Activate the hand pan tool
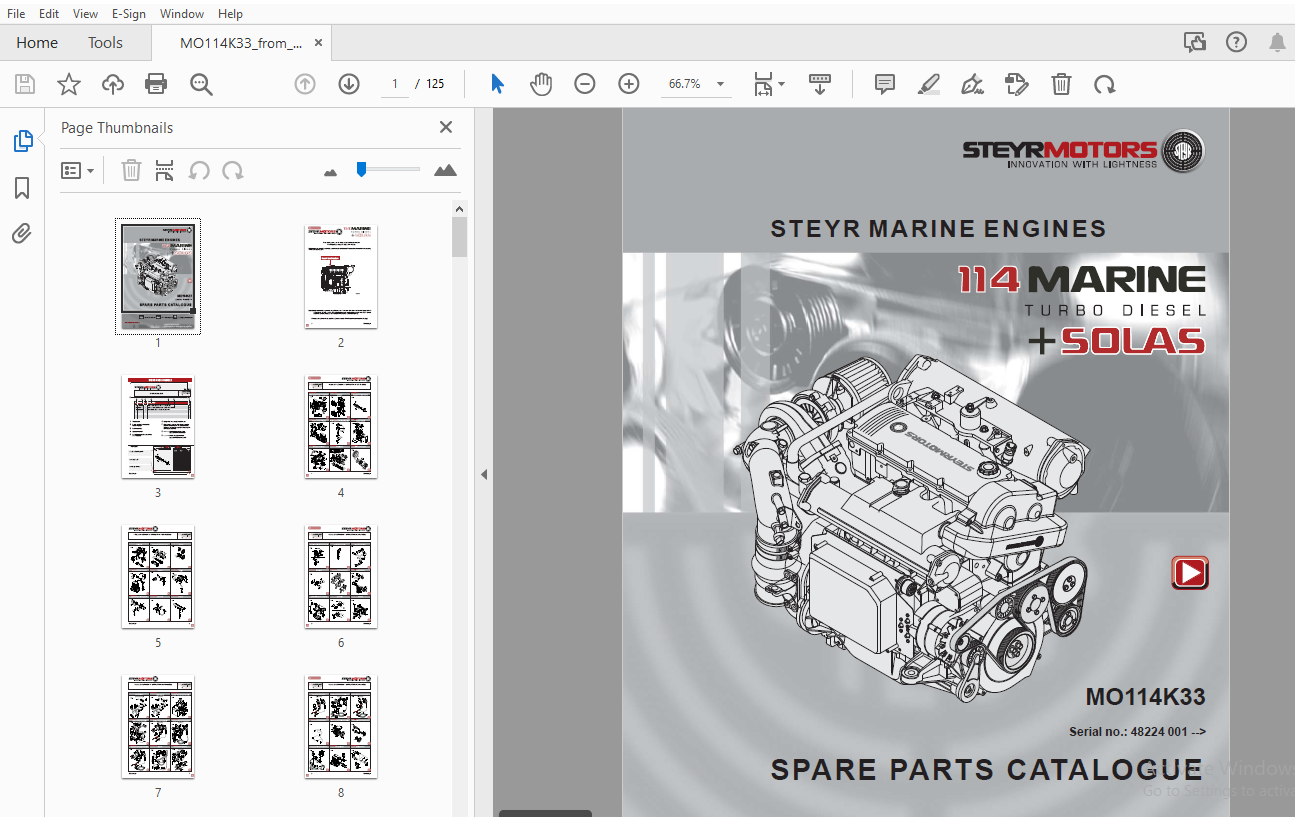Viewport: 1295px width, 817px height. pos(541,84)
